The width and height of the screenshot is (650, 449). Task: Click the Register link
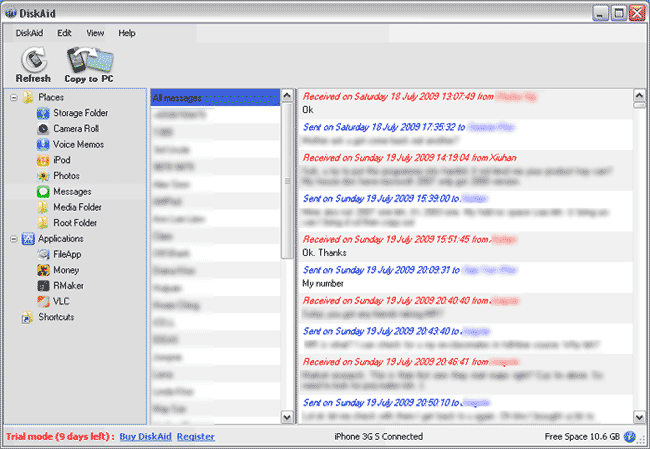point(195,437)
